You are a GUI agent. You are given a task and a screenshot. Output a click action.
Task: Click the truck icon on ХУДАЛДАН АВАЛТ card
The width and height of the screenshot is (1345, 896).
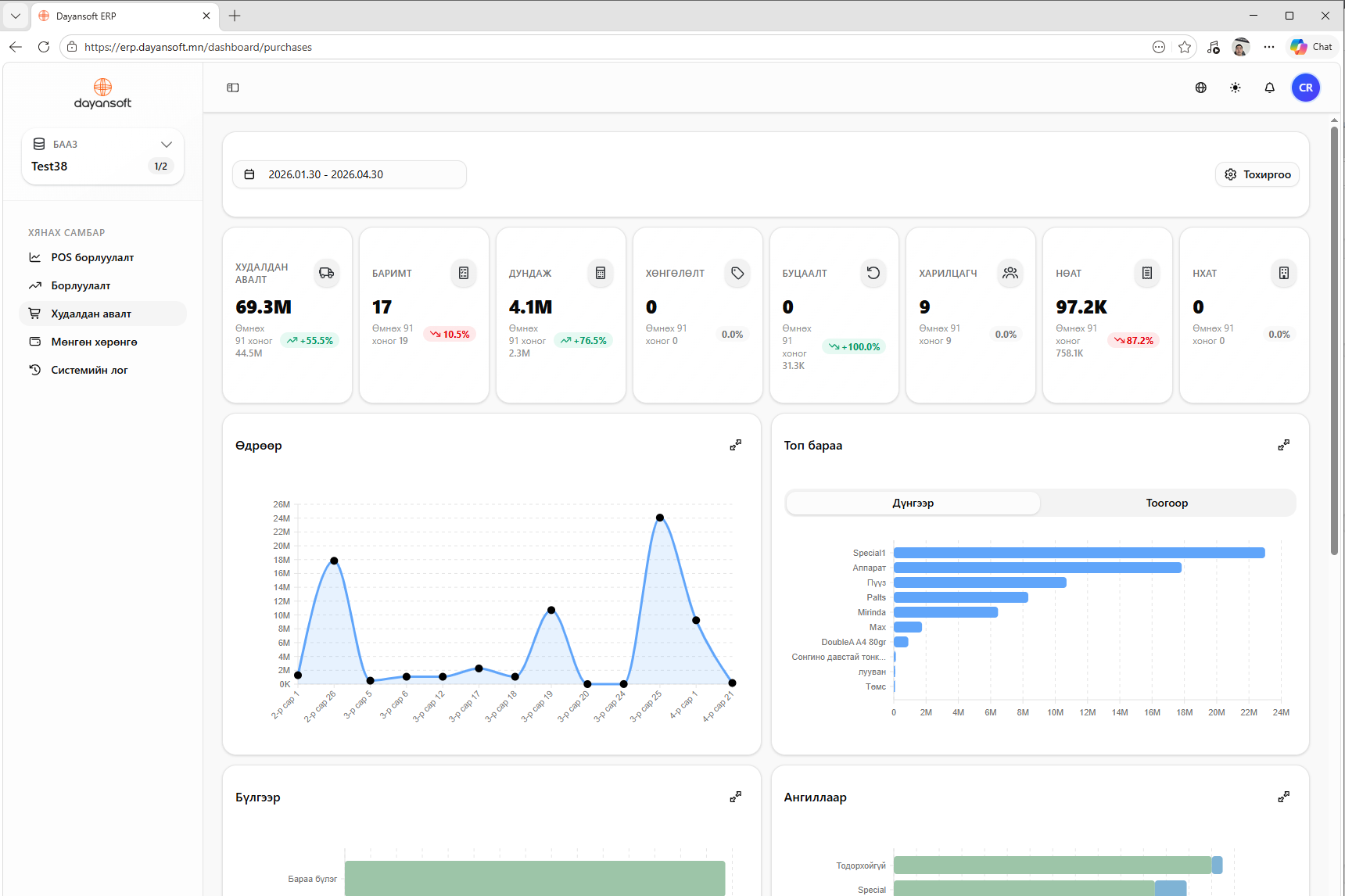(x=327, y=273)
